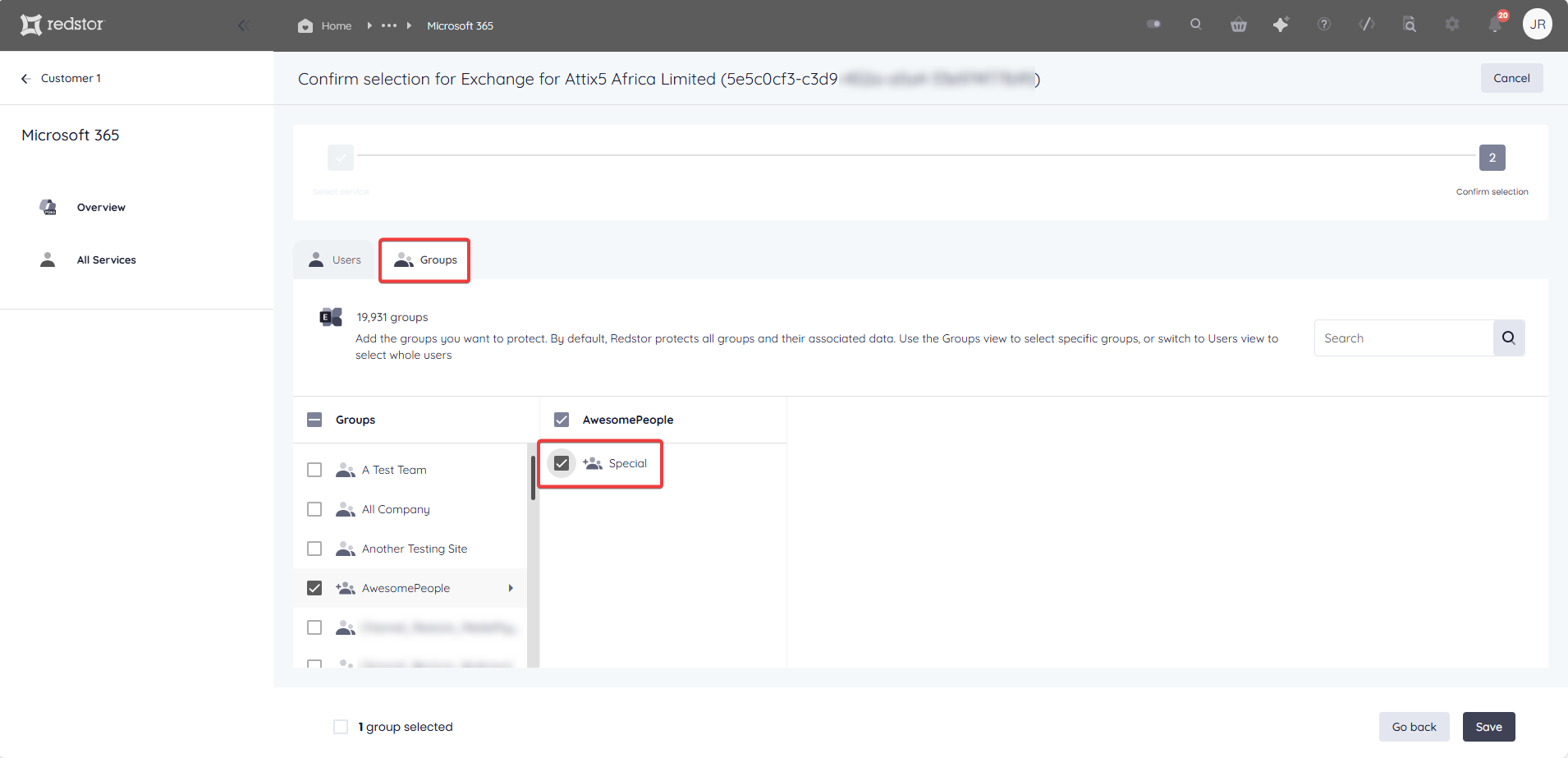This screenshot has width=1568, height=758.
Task: Uncheck the Special subgroup checkbox
Action: [x=562, y=463]
